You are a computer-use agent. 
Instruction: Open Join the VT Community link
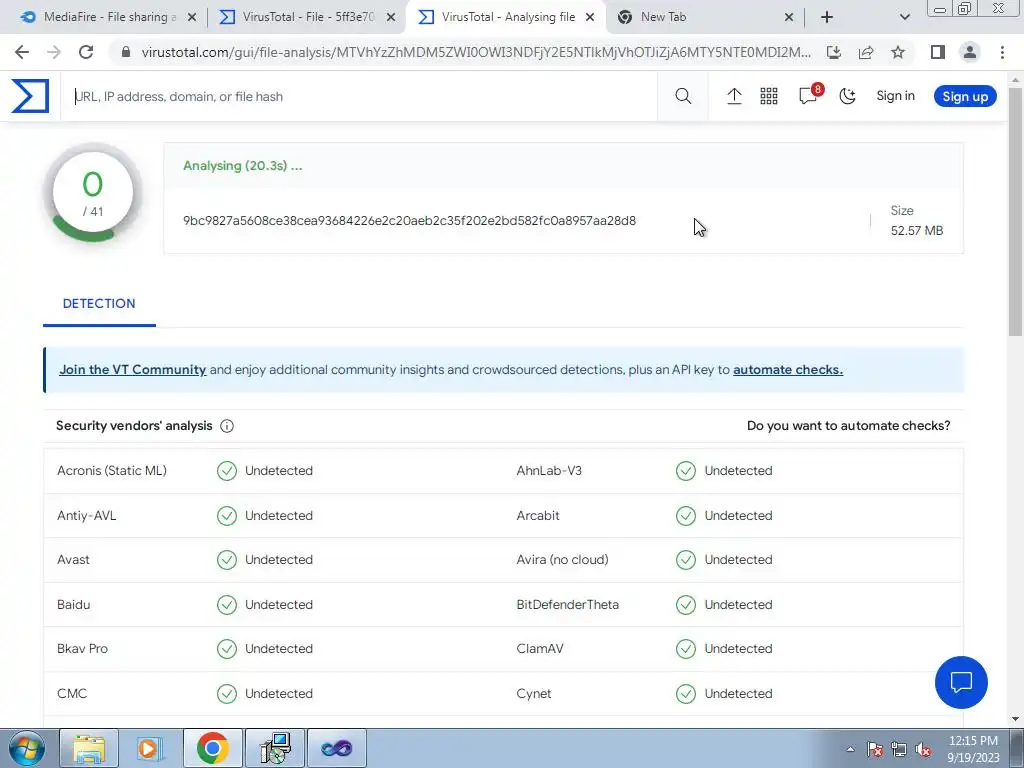coord(133,370)
